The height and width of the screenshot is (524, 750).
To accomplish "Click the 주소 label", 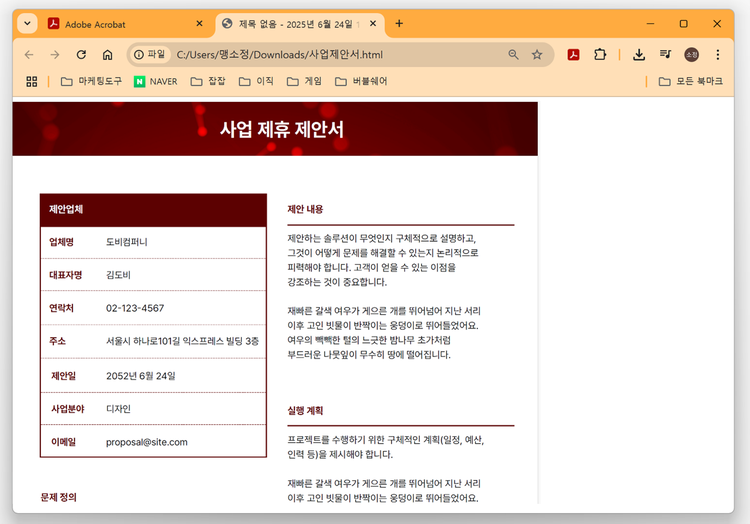I will pos(57,341).
